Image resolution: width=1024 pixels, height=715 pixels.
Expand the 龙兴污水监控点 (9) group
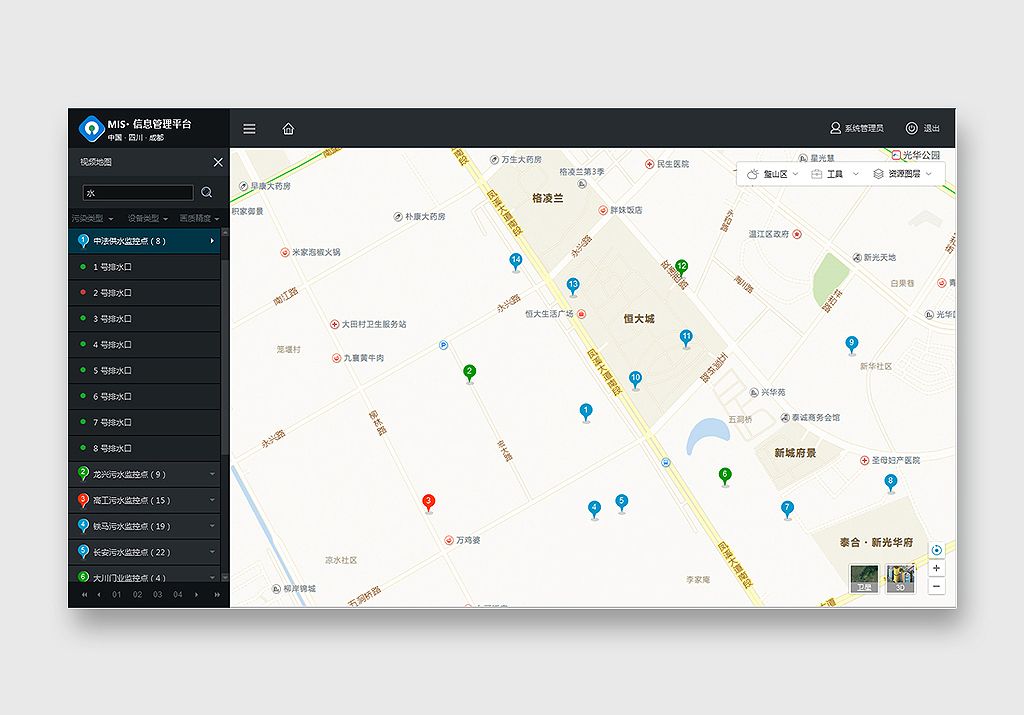point(144,474)
